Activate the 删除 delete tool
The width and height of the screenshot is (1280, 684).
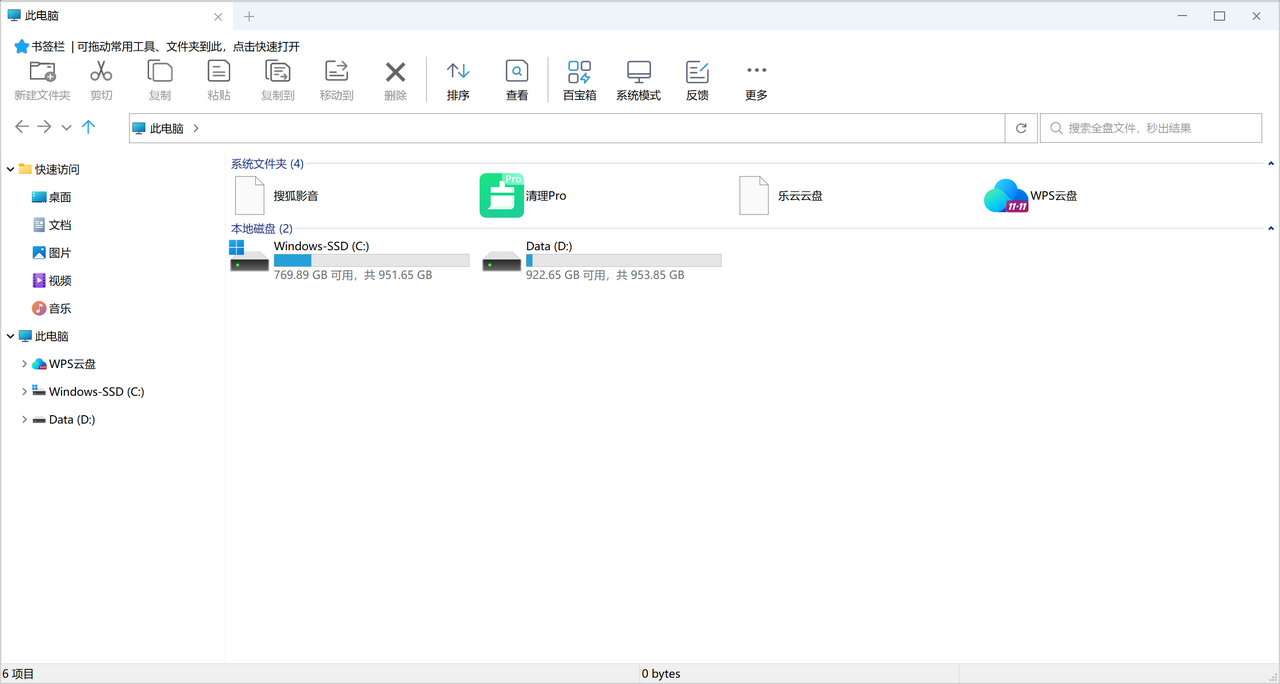point(395,78)
